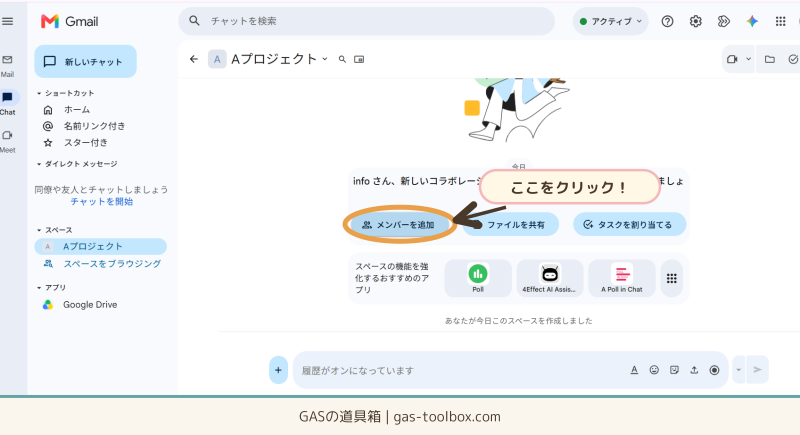The width and height of the screenshot is (800, 435).
Task: Open the main menu hamburger icon
Action: point(8,21)
